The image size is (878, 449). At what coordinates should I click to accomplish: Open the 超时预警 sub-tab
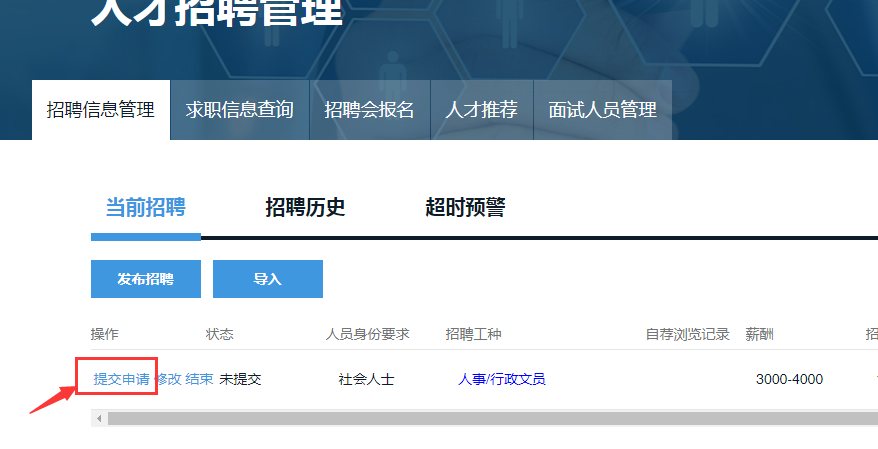click(465, 208)
